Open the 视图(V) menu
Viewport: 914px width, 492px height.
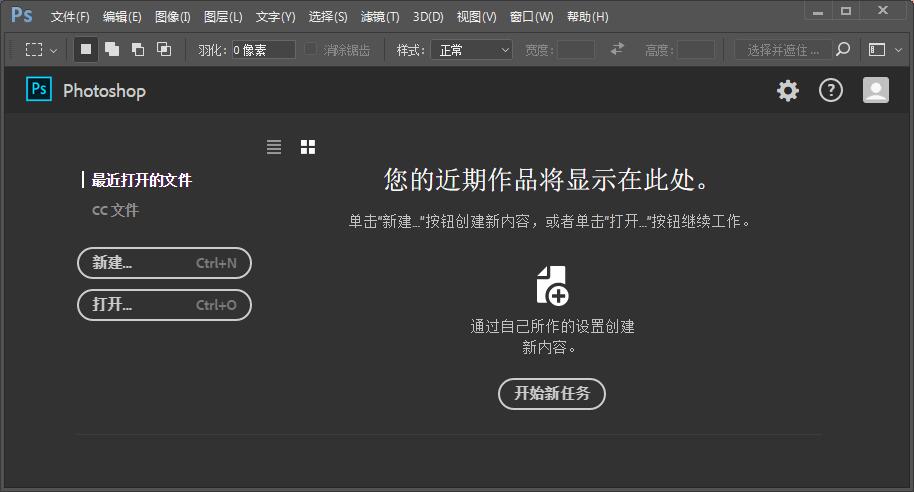click(476, 17)
